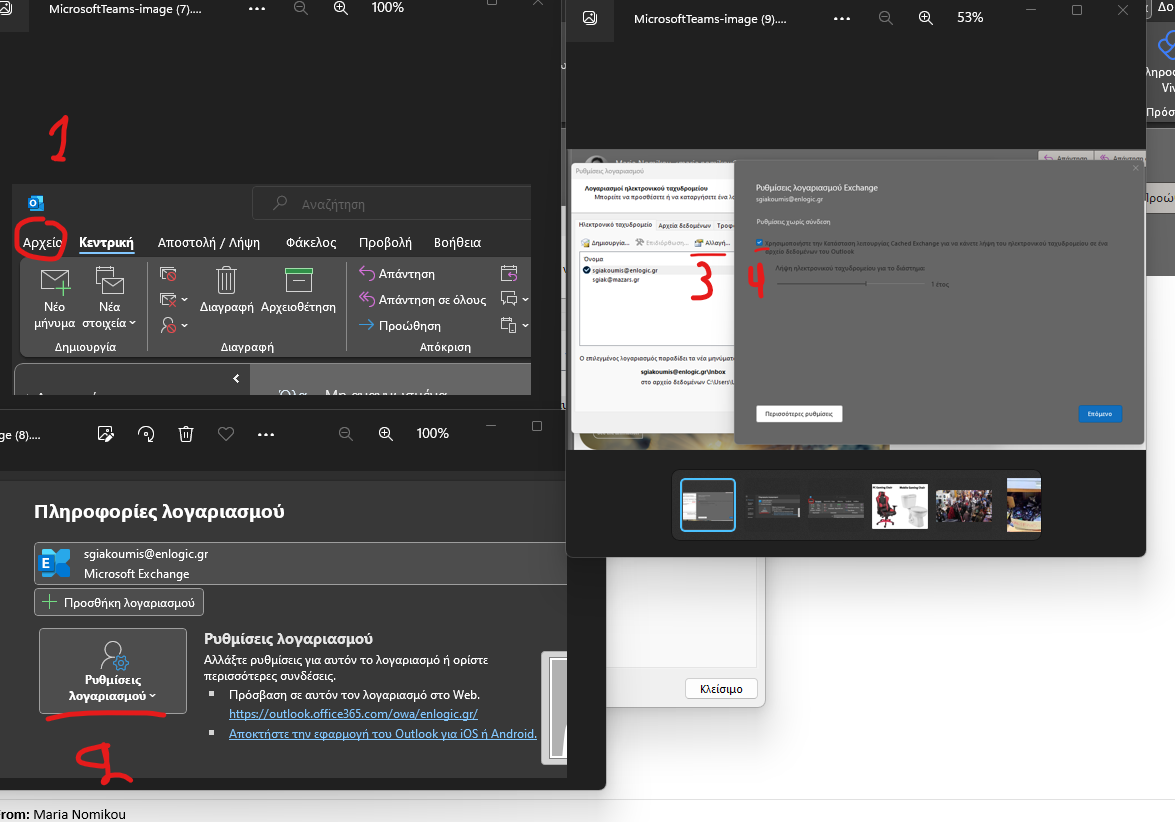
Task: Click the Αρχειοθέτηση archive icon
Action: [x=298, y=280]
